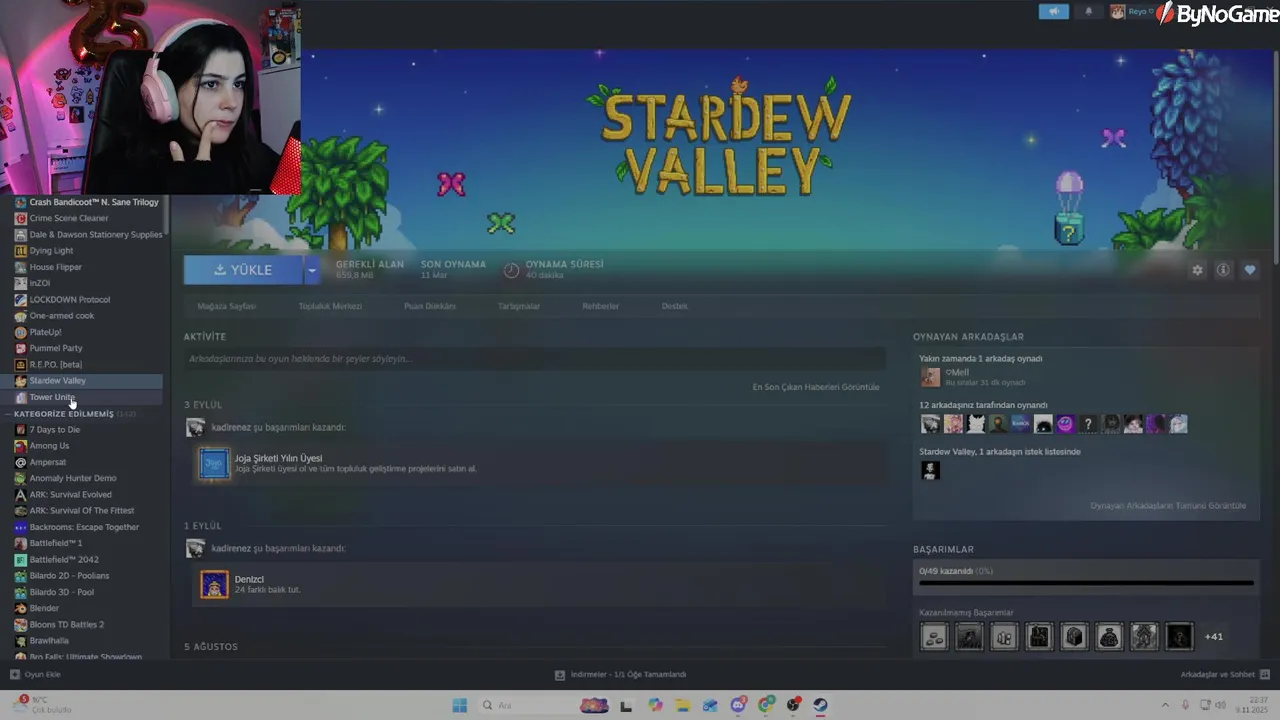Open the Puan Dükkânı tab

click(x=430, y=306)
